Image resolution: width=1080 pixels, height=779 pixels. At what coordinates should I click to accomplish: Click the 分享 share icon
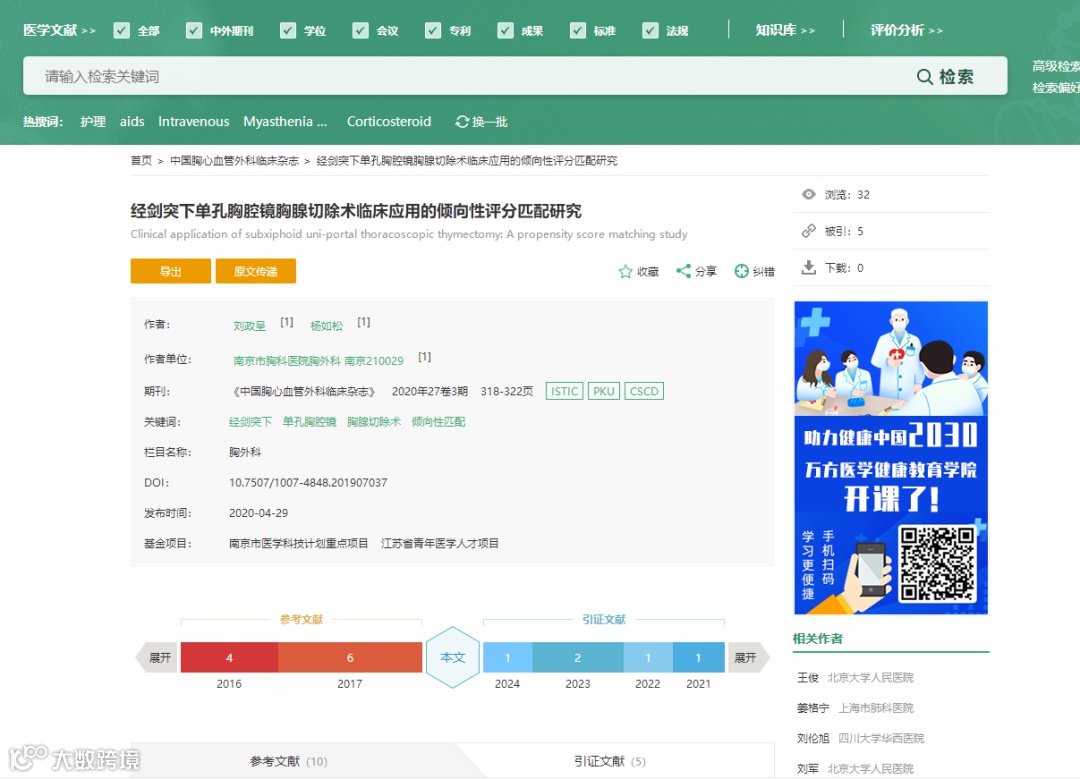684,271
